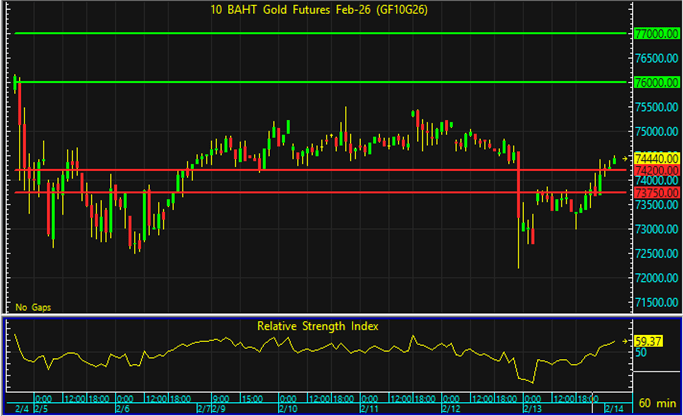Click the 2/6 date marker on time axis
The height and width of the screenshot is (416, 683).
pyautogui.click(x=123, y=409)
